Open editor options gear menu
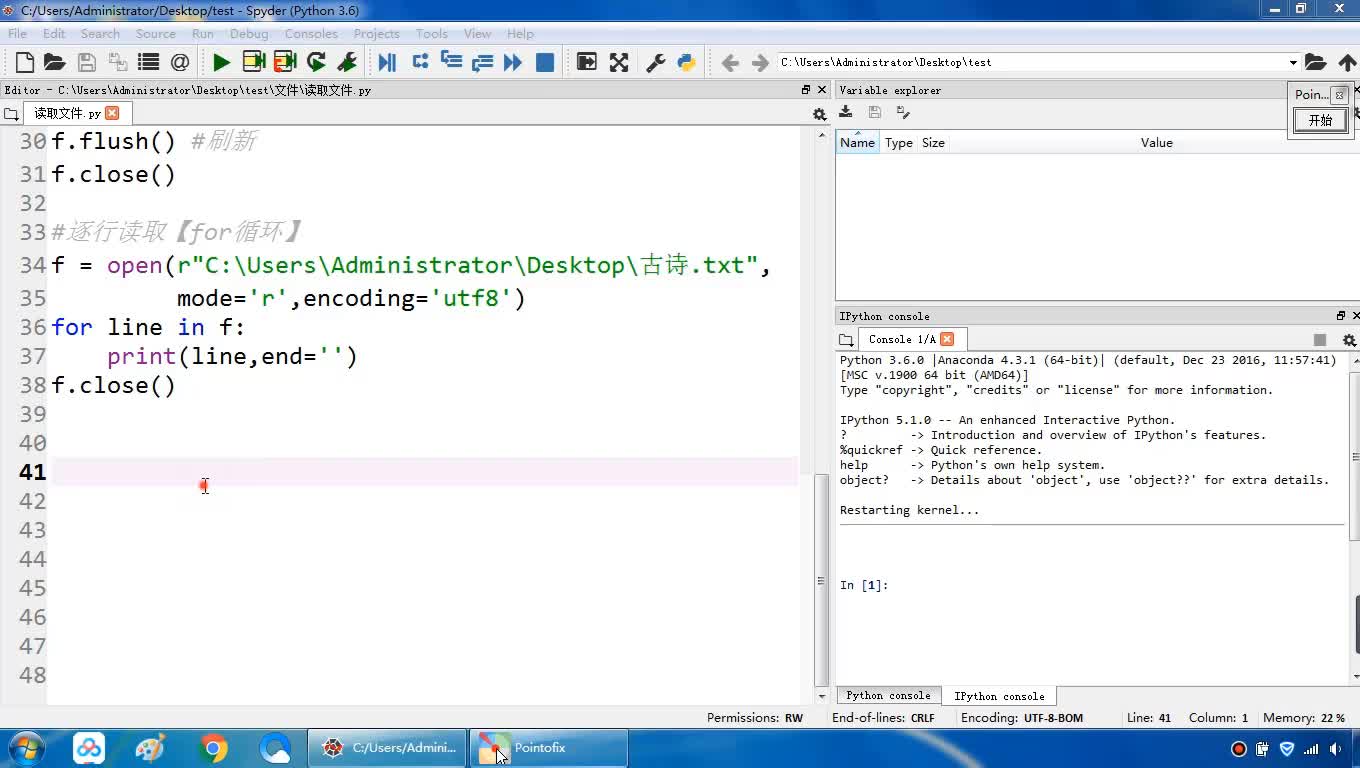Viewport: 1360px width, 768px height. (819, 114)
